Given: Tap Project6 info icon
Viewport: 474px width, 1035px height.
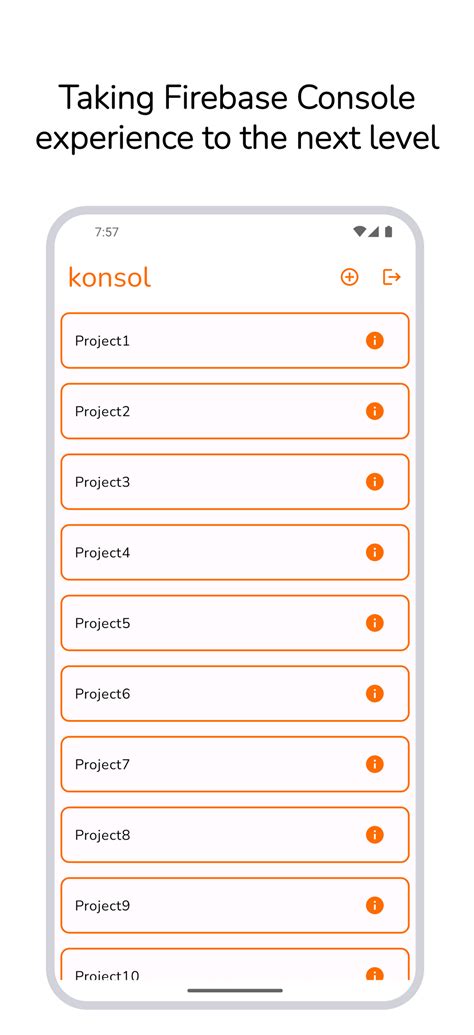Looking at the screenshot, I should [374, 694].
